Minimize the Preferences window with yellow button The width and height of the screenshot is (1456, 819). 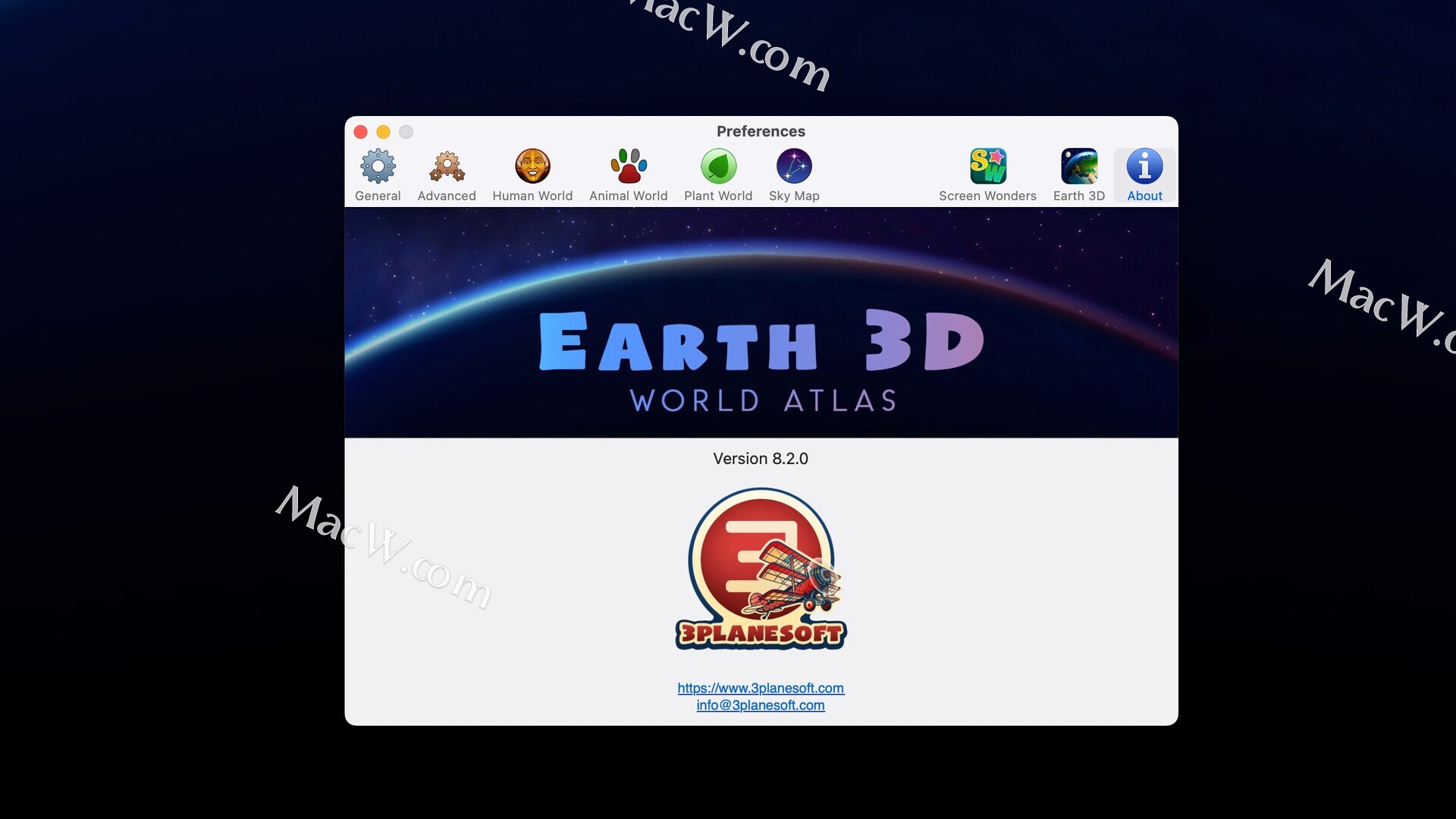(x=384, y=132)
